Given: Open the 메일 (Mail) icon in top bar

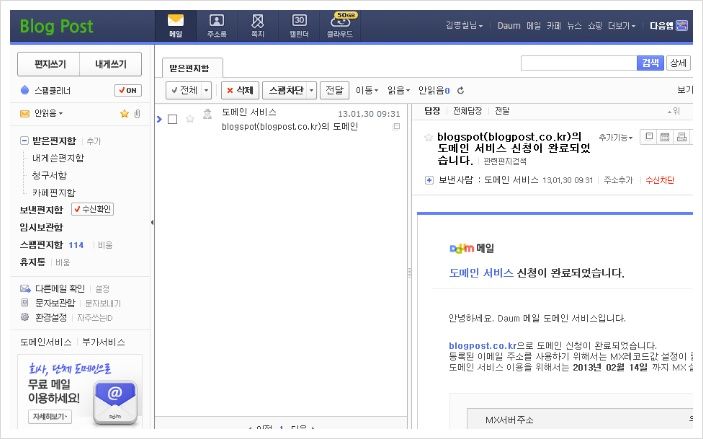Looking at the screenshot, I should pos(176,26).
